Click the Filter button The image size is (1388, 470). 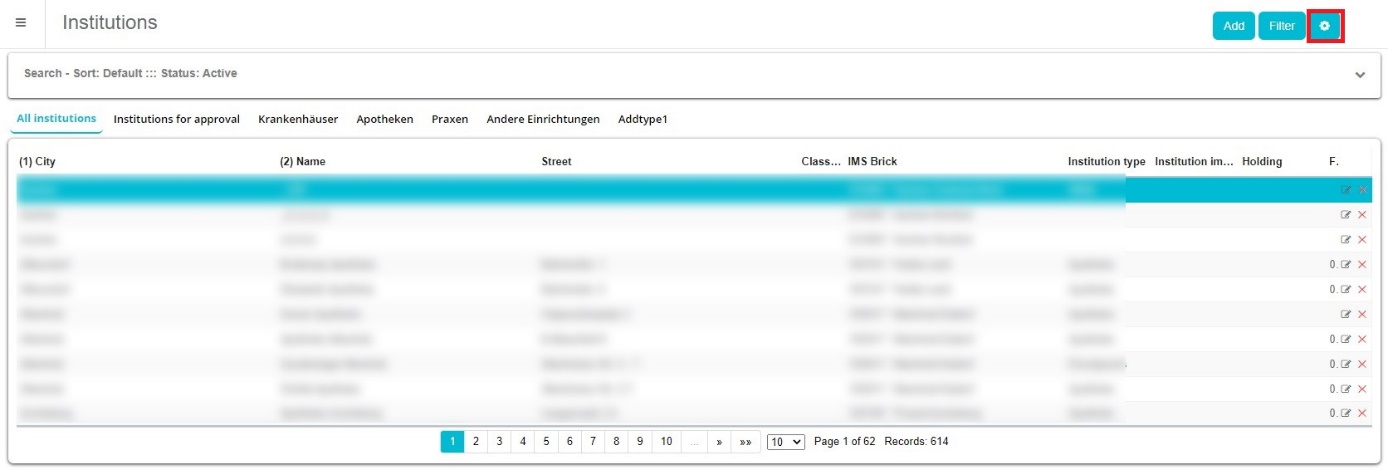point(1281,26)
